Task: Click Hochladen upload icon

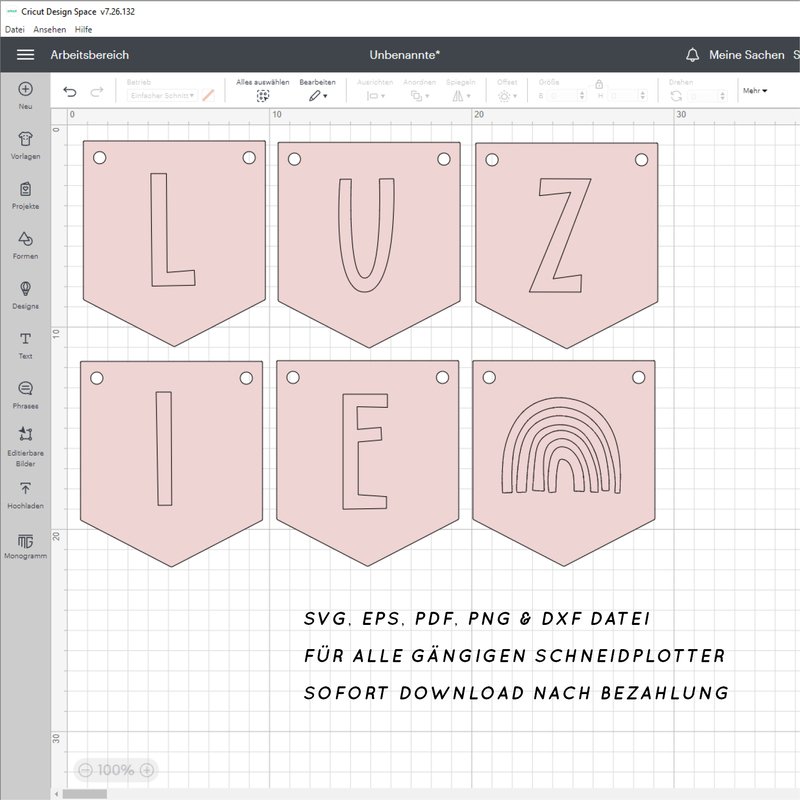Action: [x=25, y=489]
